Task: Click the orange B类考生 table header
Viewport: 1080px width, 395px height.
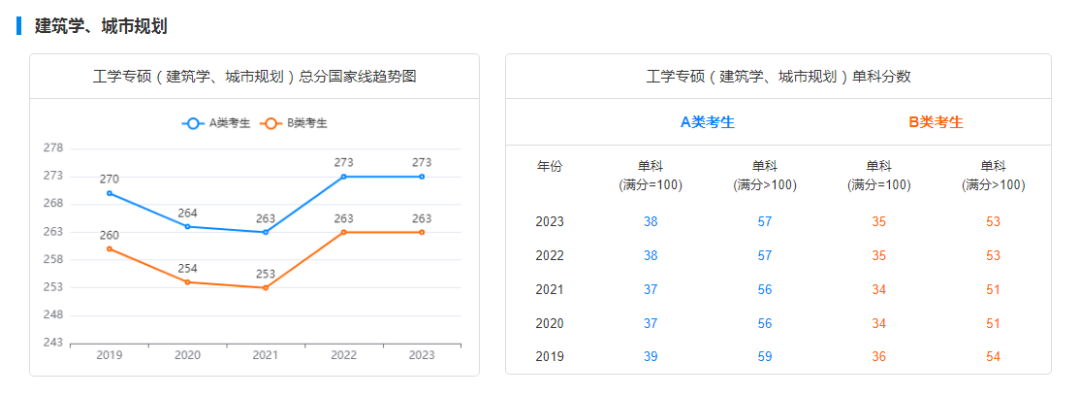Action: pos(936,122)
